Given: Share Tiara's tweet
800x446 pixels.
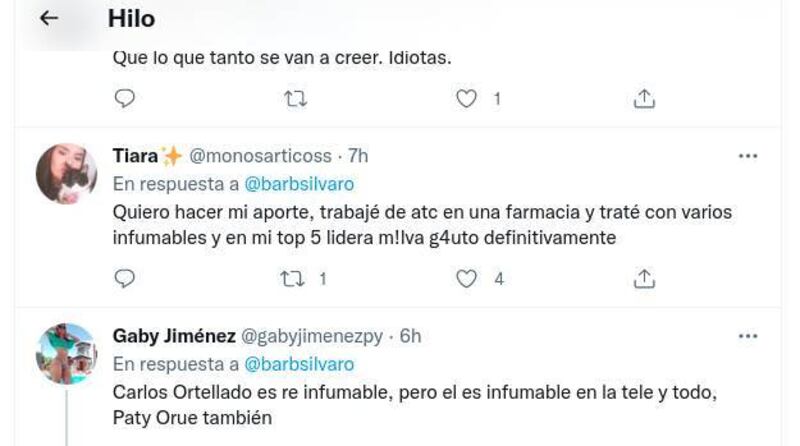Looking at the screenshot, I should point(645,279).
